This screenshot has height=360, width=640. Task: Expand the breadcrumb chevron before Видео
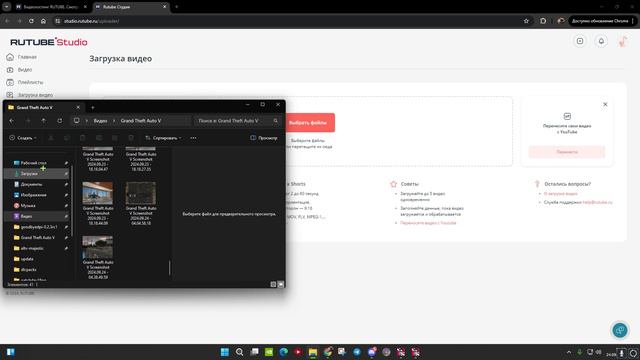[87, 121]
